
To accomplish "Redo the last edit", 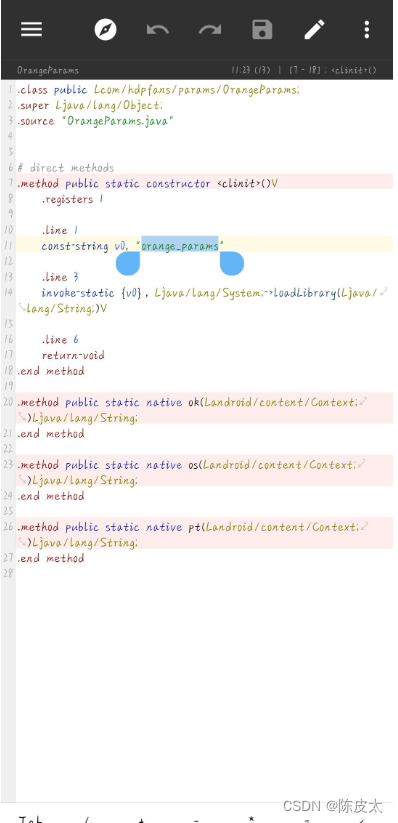I will pos(210,29).
